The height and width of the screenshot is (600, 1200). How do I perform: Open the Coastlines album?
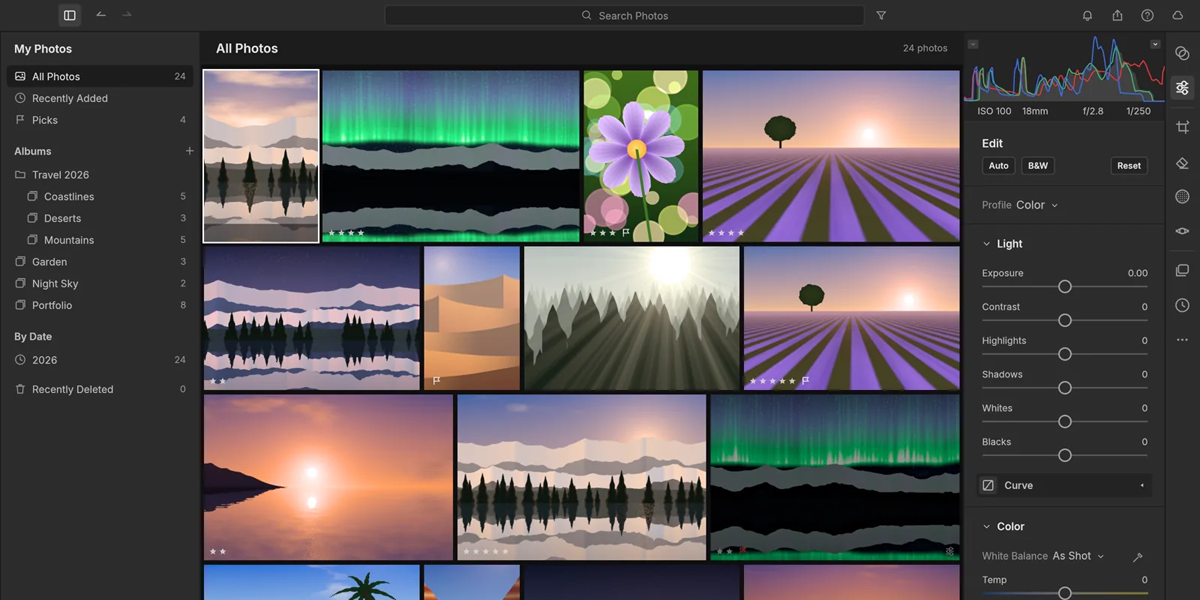[x=100, y=197]
